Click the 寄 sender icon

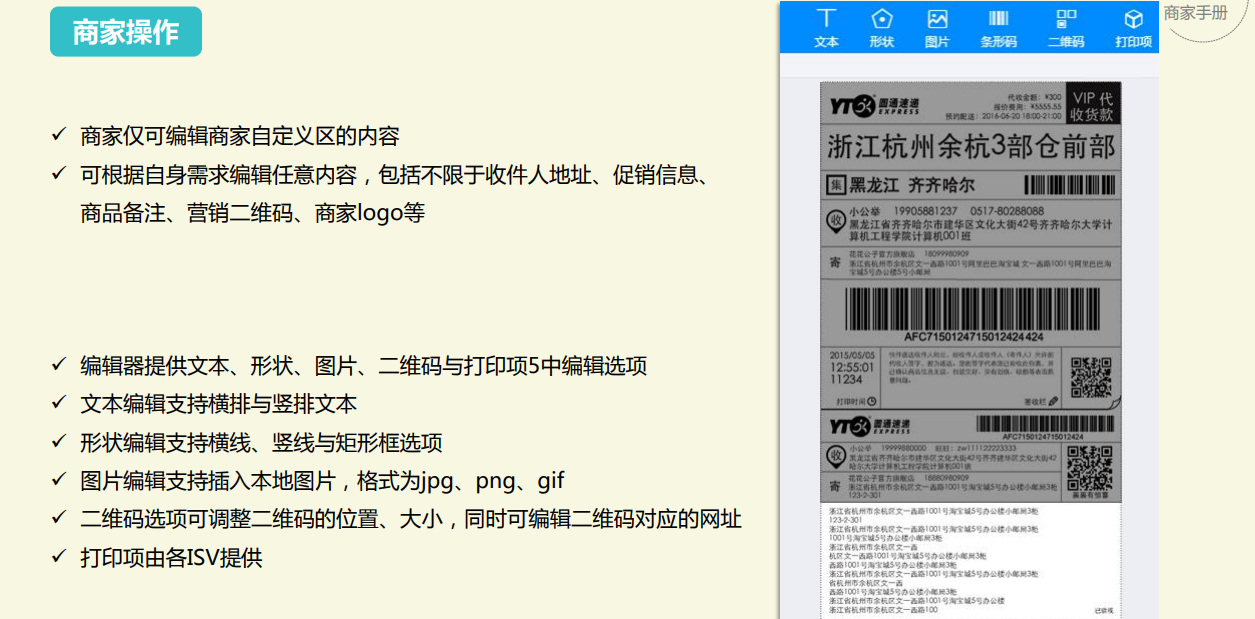(835, 262)
